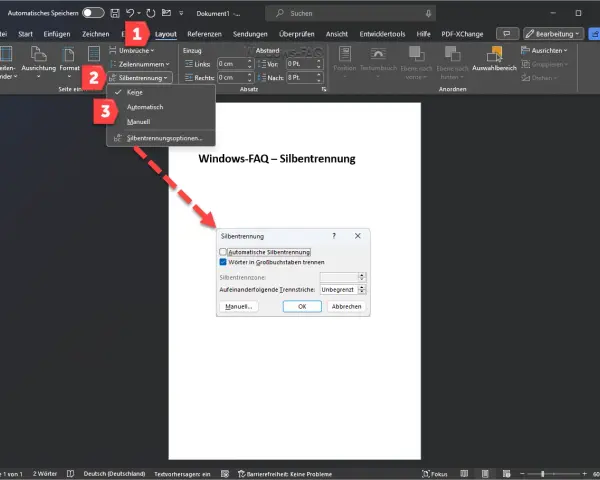Click the 2 Wörter word count
Screen dimensions: 600x480
tap(45, 474)
